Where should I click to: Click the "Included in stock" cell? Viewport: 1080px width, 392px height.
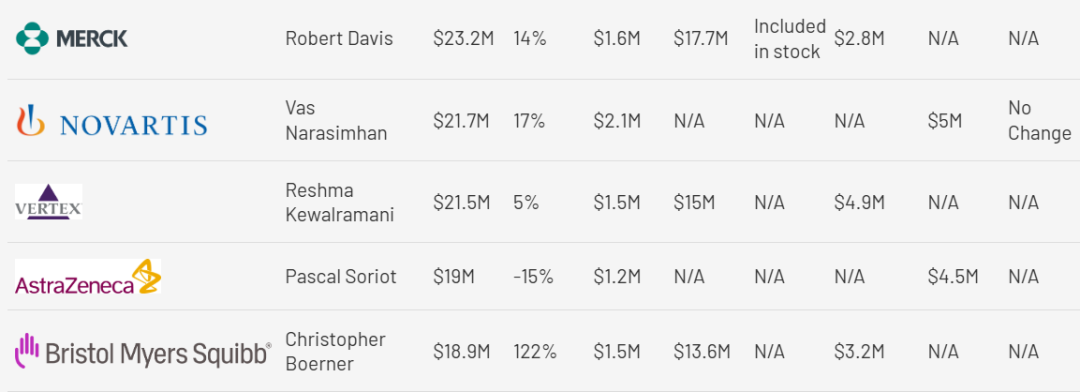[789, 39]
